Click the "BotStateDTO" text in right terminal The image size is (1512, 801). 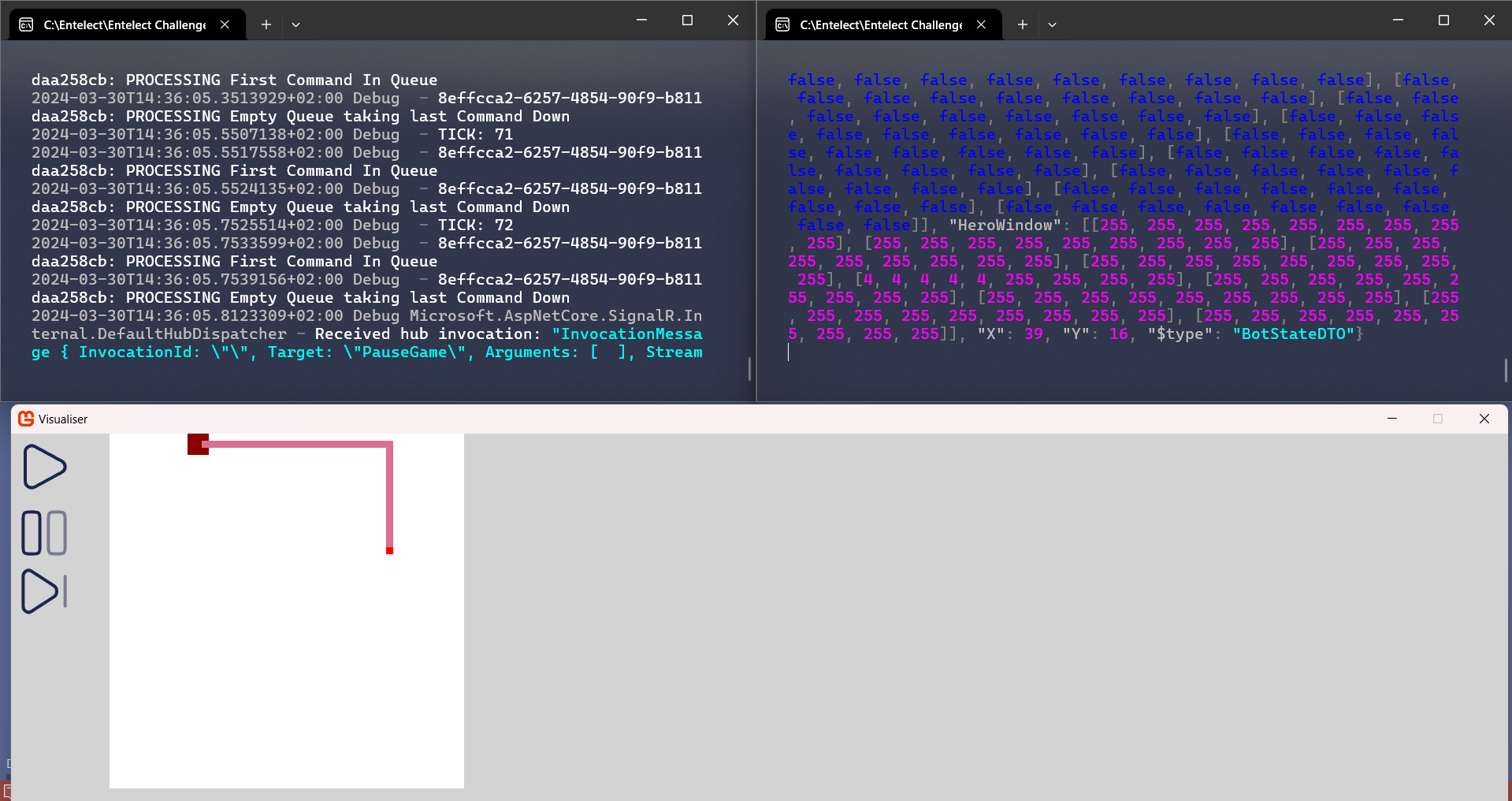coord(1293,334)
